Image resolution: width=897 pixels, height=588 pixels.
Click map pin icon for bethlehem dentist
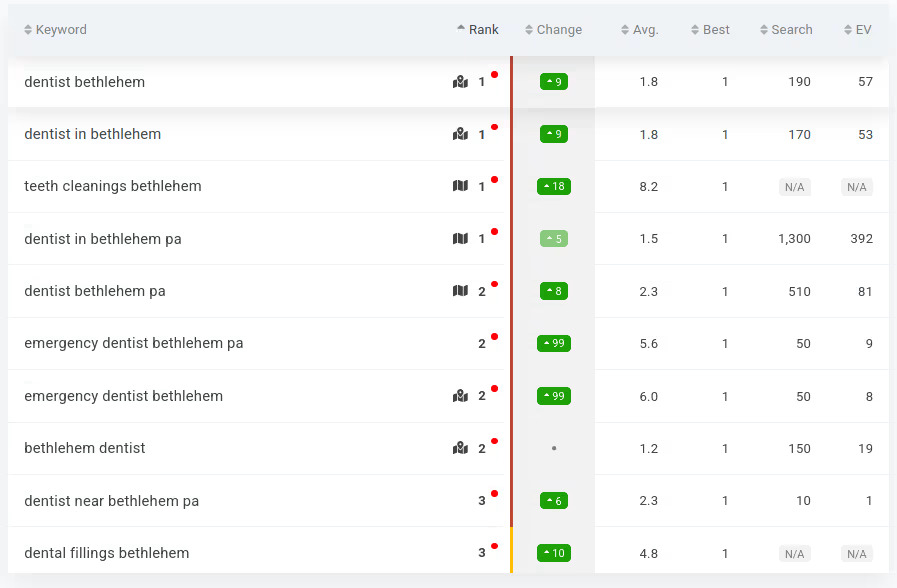[460, 448]
